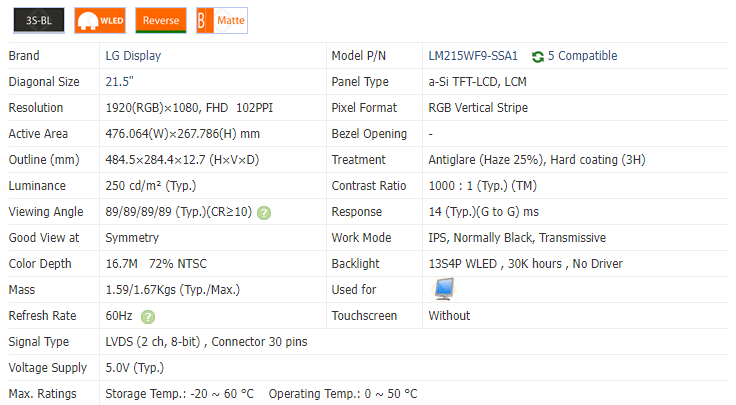Click the Panel Type label
This screenshot has width=736, height=405.
click(x=360, y=82)
